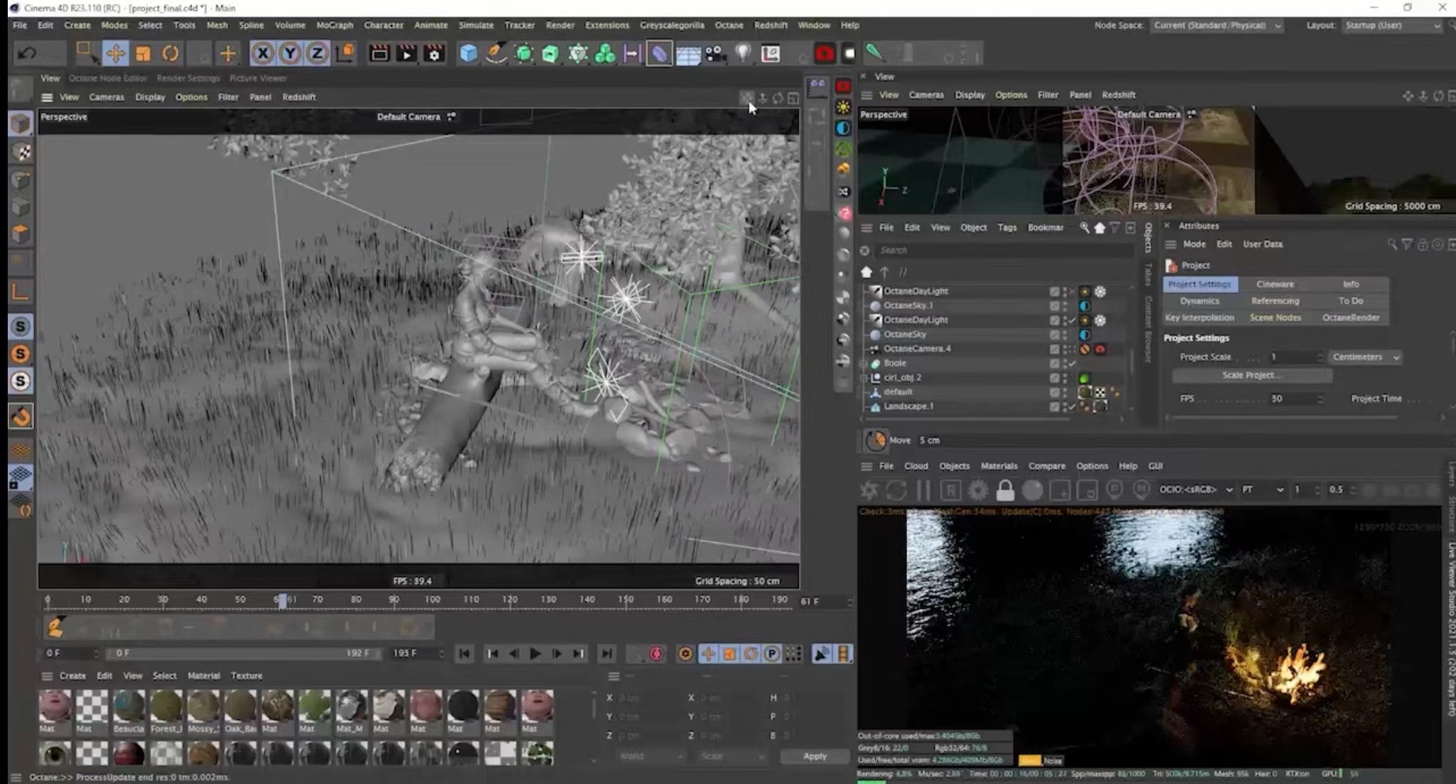Switch to the Cineware tab

(x=1275, y=284)
